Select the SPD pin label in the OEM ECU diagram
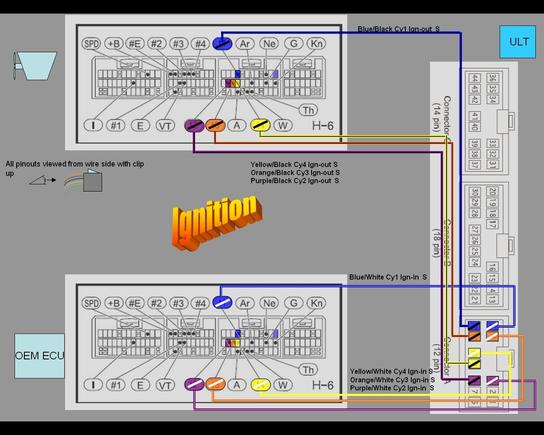Viewport: 544px width, 435px height. pos(91,303)
